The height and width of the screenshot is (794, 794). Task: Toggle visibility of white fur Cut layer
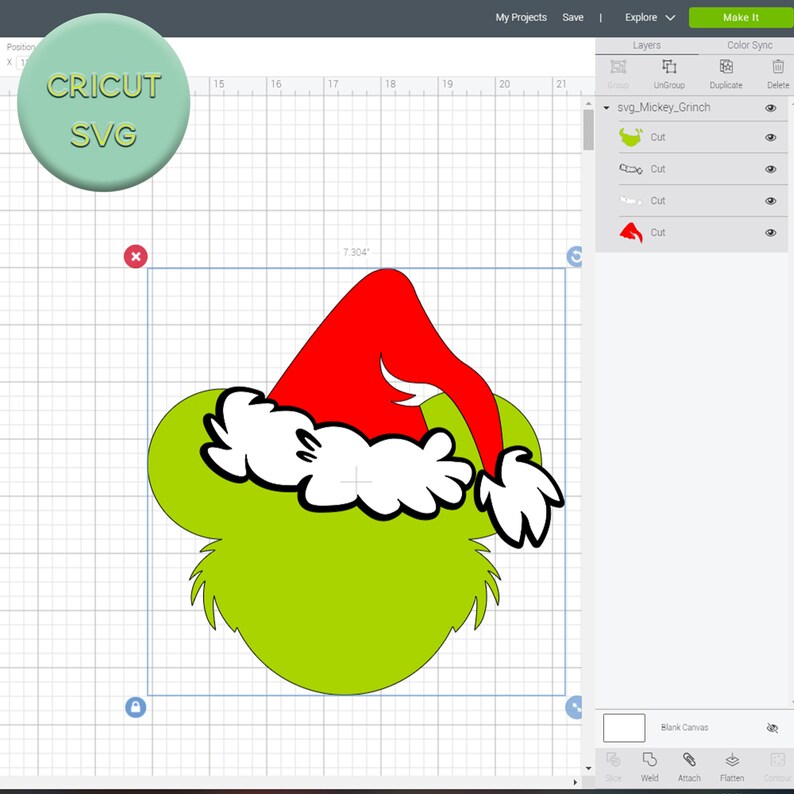pos(771,201)
